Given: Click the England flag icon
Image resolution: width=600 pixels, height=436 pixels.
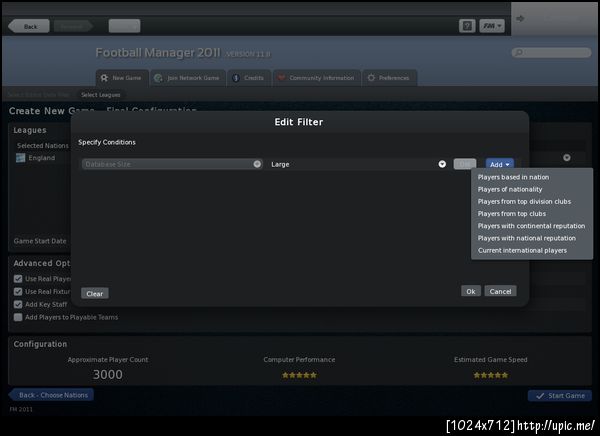Looking at the screenshot, I should (x=20, y=158).
